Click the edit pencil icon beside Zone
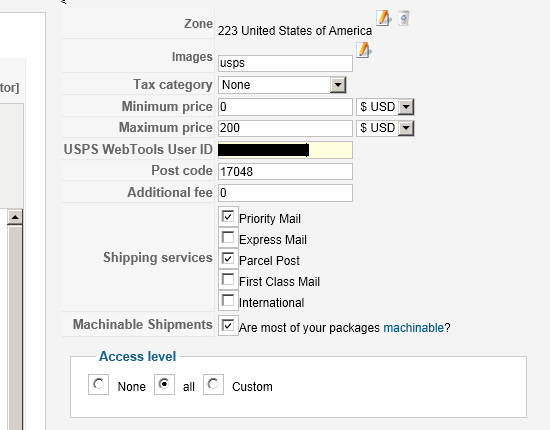This screenshot has height=430, width=550. pyautogui.click(x=384, y=18)
